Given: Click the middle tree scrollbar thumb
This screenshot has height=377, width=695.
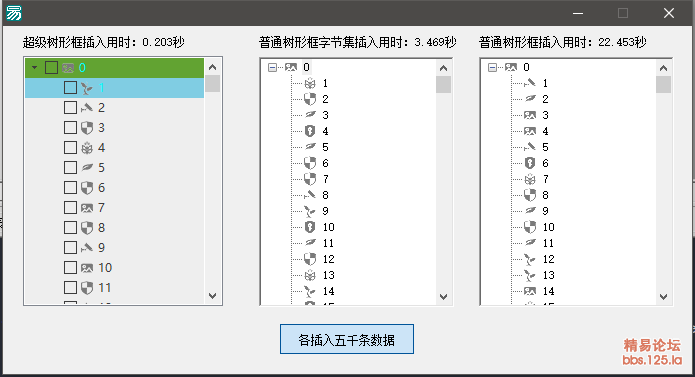Looking at the screenshot, I should (x=443, y=85).
